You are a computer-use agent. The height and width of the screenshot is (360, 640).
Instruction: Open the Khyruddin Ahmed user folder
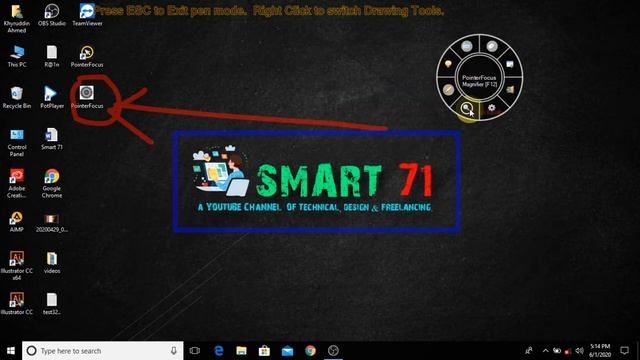point(17,19)
